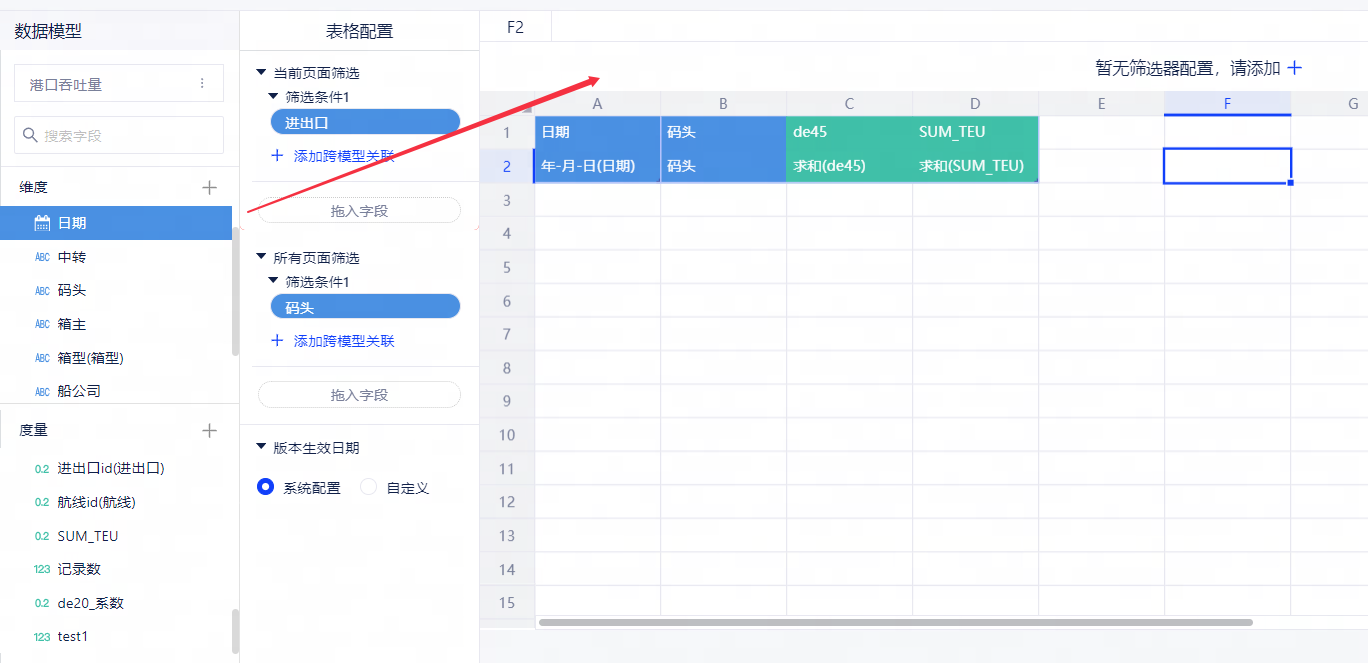Collapse the 当前页面筛选 section

point(262,73)
